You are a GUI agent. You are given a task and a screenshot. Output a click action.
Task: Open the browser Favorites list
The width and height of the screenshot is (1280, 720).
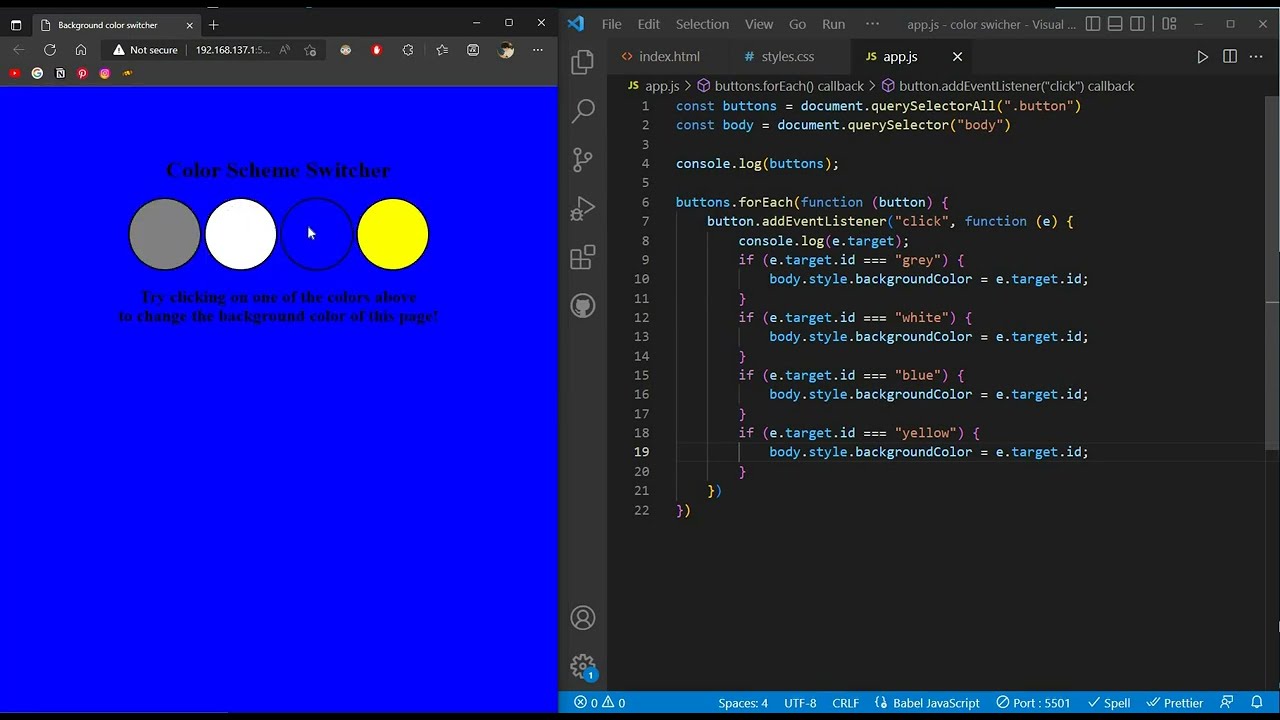click(x=442, y=50)
